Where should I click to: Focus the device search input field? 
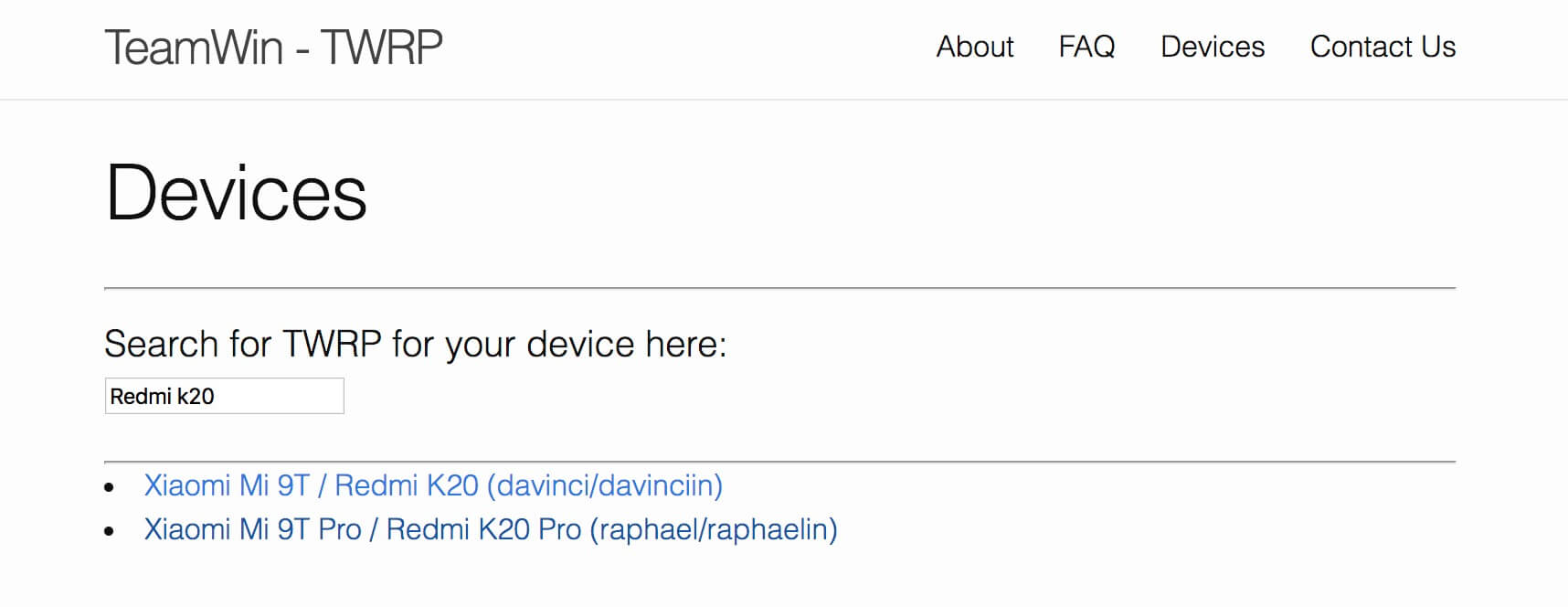[224, 396]
